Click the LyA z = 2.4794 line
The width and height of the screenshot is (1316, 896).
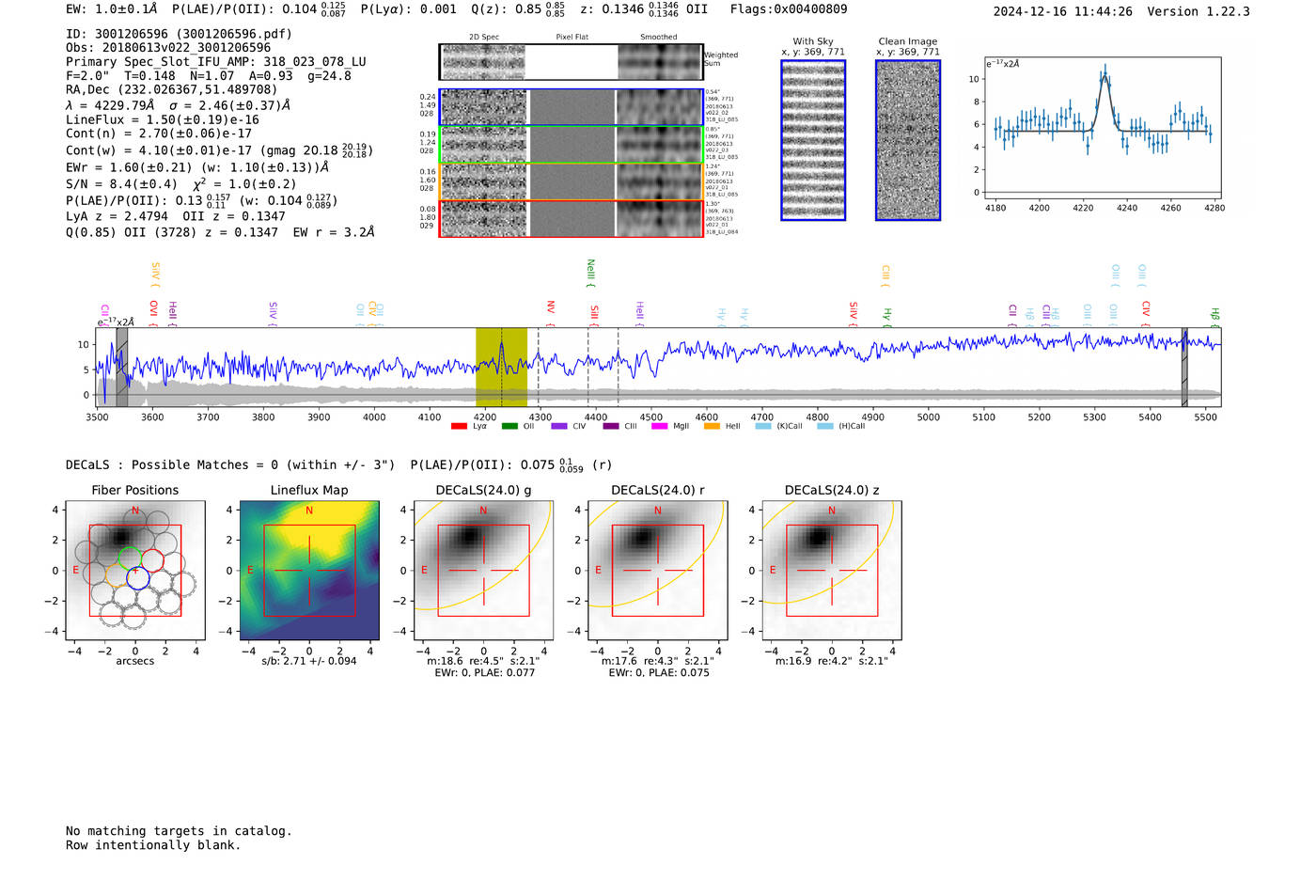click(176, 216)
